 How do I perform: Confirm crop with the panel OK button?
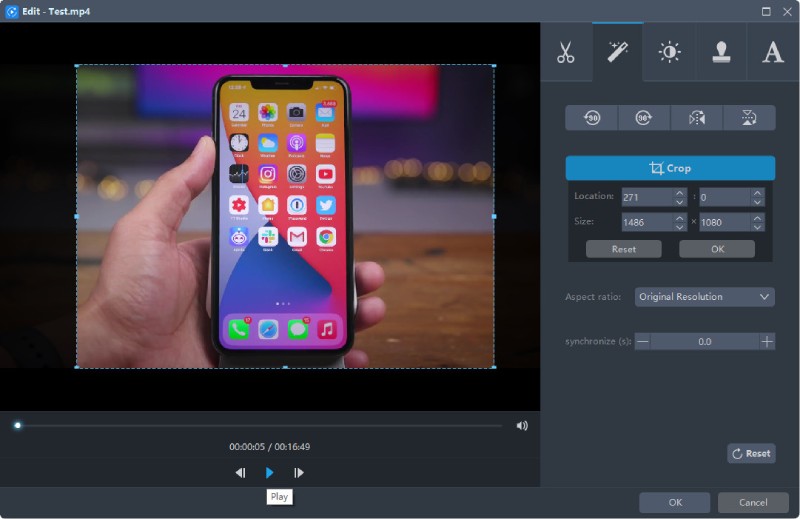(x=717, y=249)
